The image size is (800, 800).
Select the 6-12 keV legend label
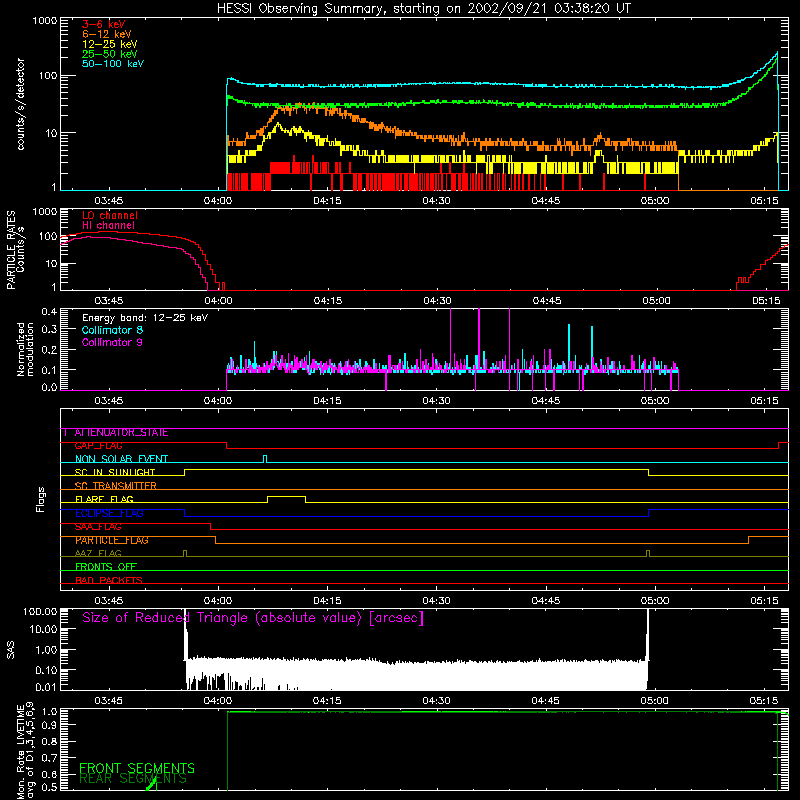pyautogui.click(x=107, y=34)
